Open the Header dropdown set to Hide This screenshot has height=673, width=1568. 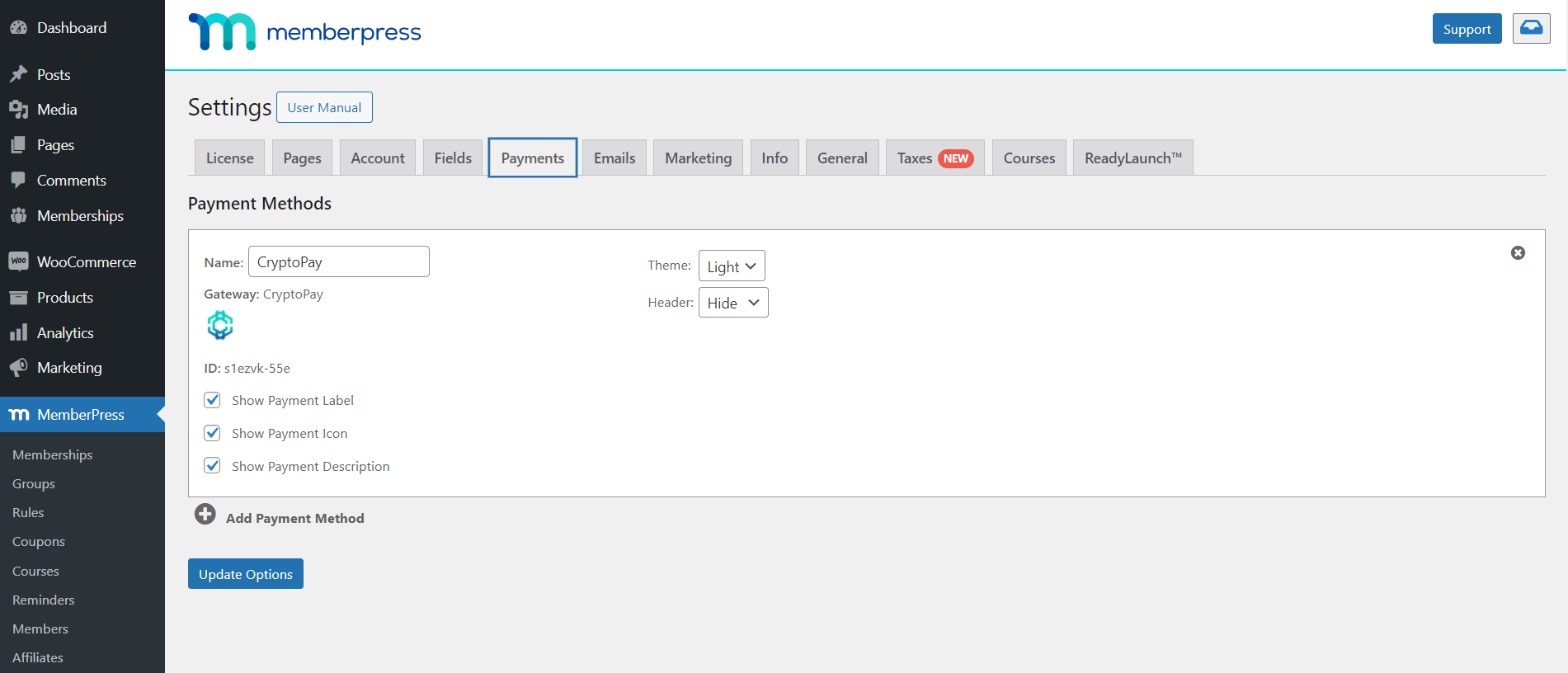click(733, 303)
